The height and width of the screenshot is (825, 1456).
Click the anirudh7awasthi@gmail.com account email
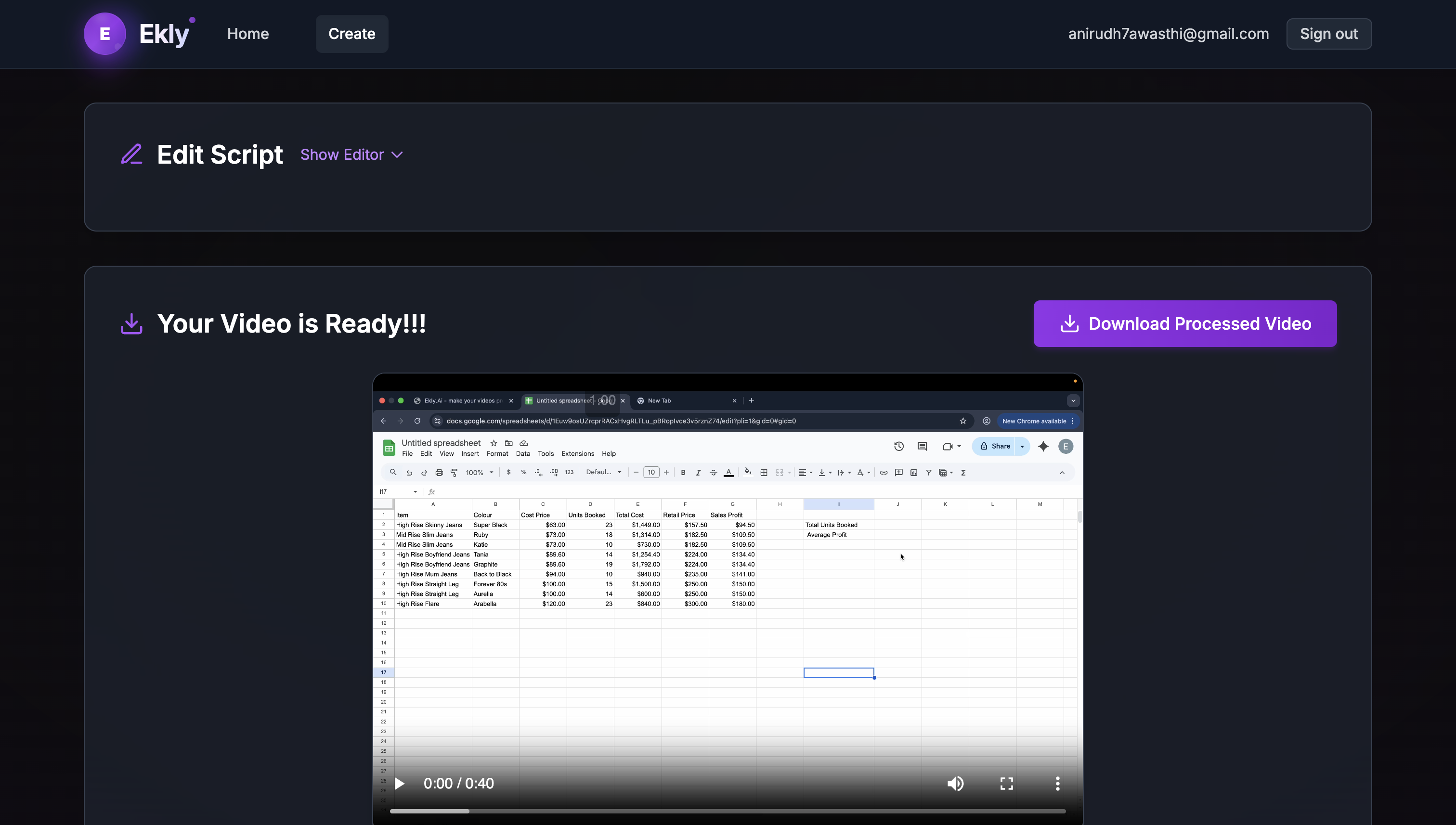(x=1168, y=33)
